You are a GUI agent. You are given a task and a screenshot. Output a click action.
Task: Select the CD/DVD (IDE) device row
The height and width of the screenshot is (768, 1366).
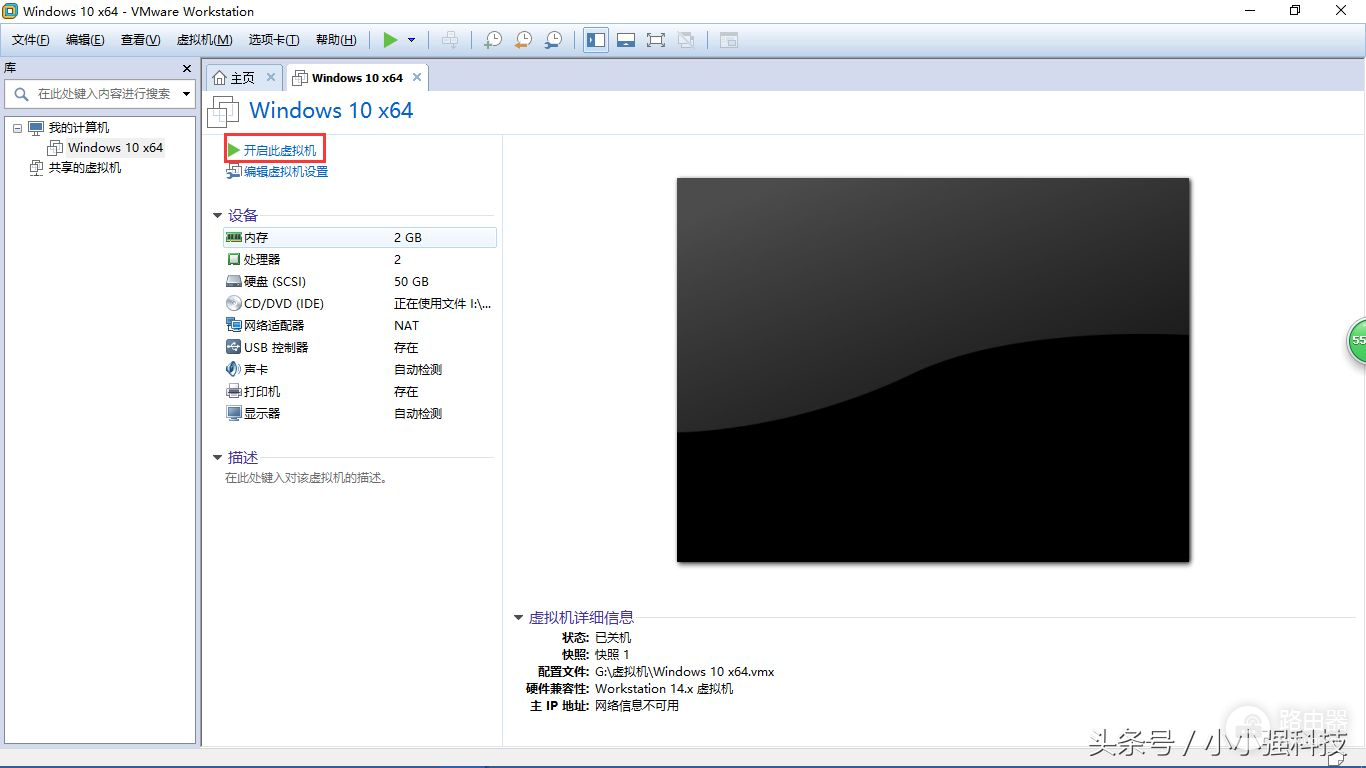[360, 303]
